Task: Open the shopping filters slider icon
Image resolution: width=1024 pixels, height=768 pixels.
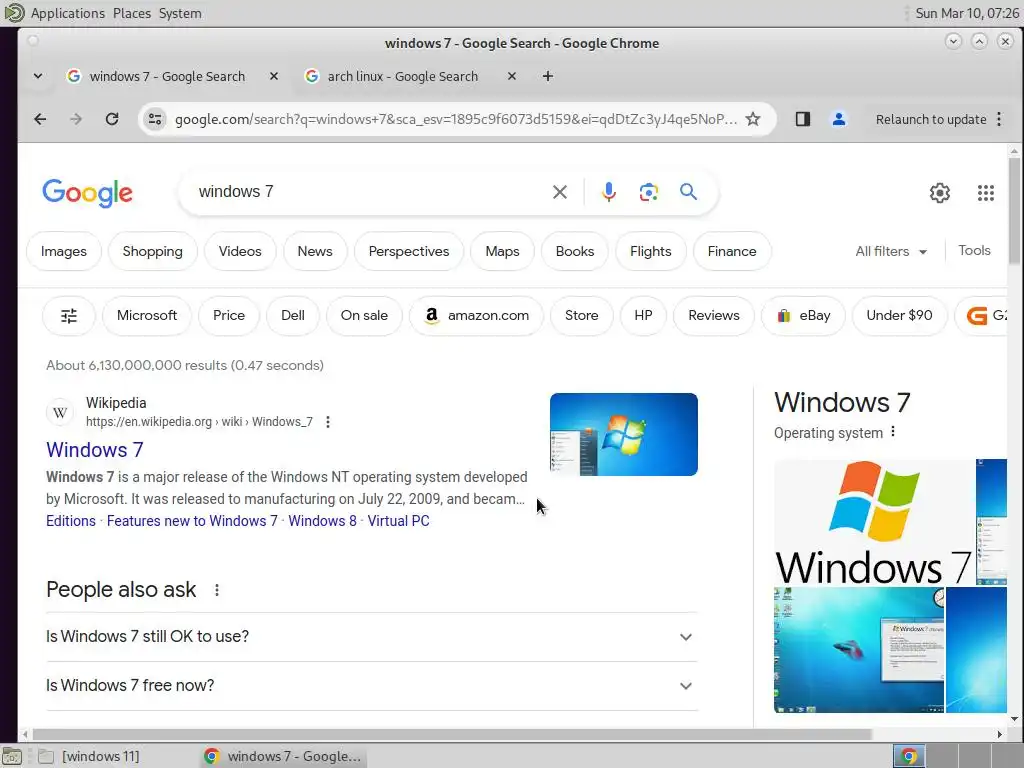Action: pyautogui.click(x=69, y=316)
